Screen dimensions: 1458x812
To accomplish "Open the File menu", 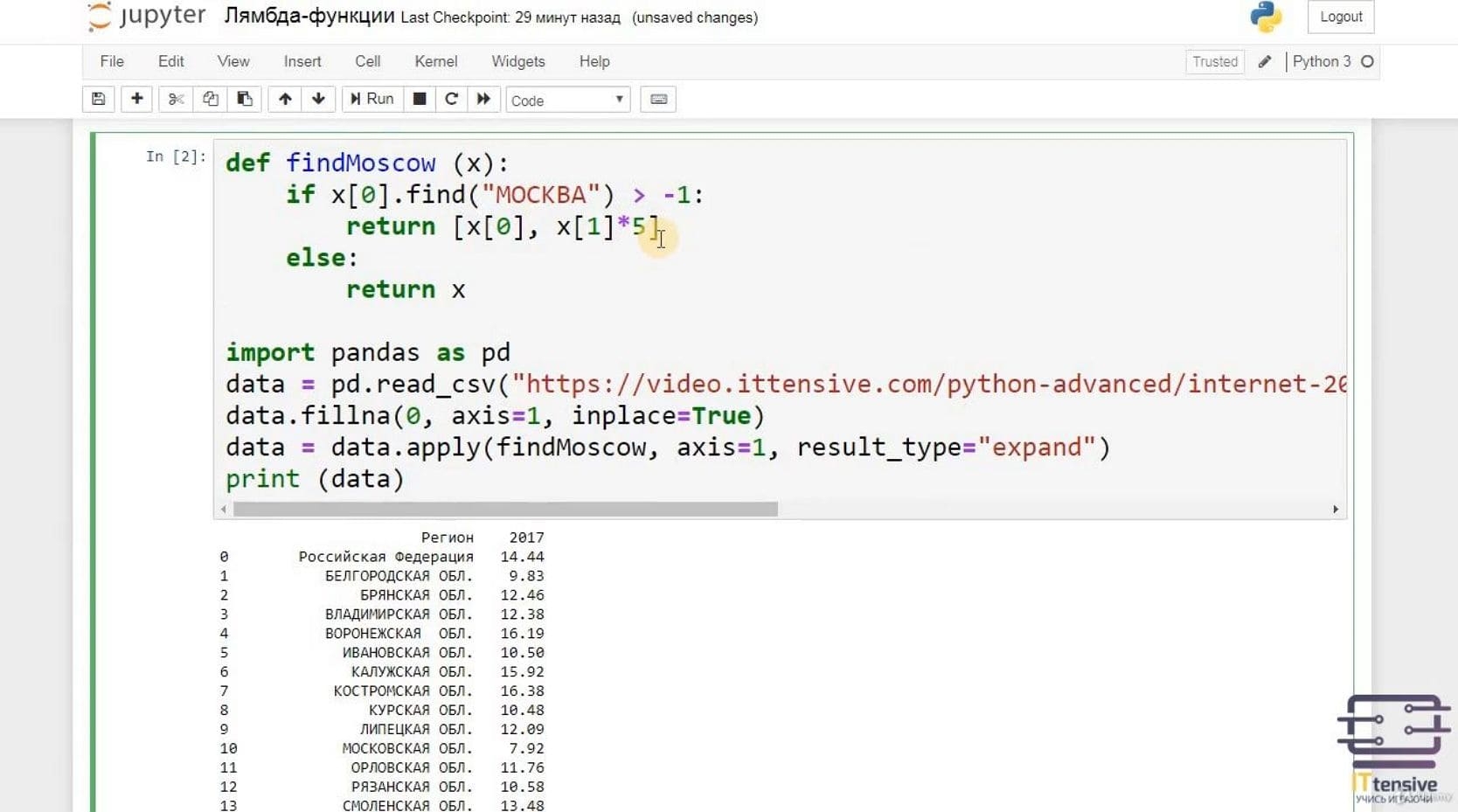I will pyautogui.click(x=112, y=61).
